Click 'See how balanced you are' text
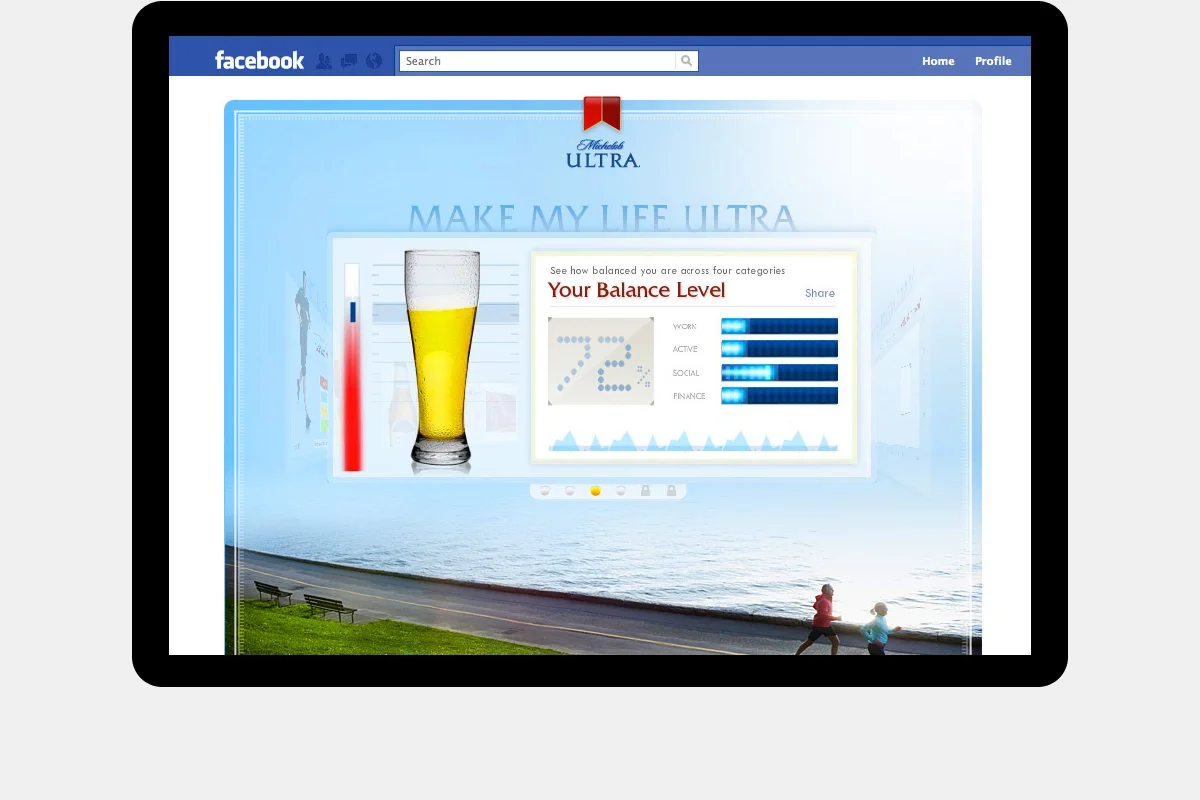 (x=667, y=271)
